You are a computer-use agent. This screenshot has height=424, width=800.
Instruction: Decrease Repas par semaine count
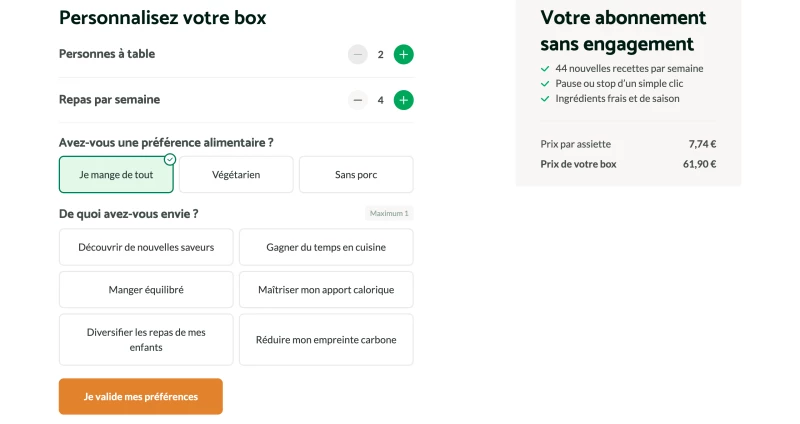click(x=358, y=100)
